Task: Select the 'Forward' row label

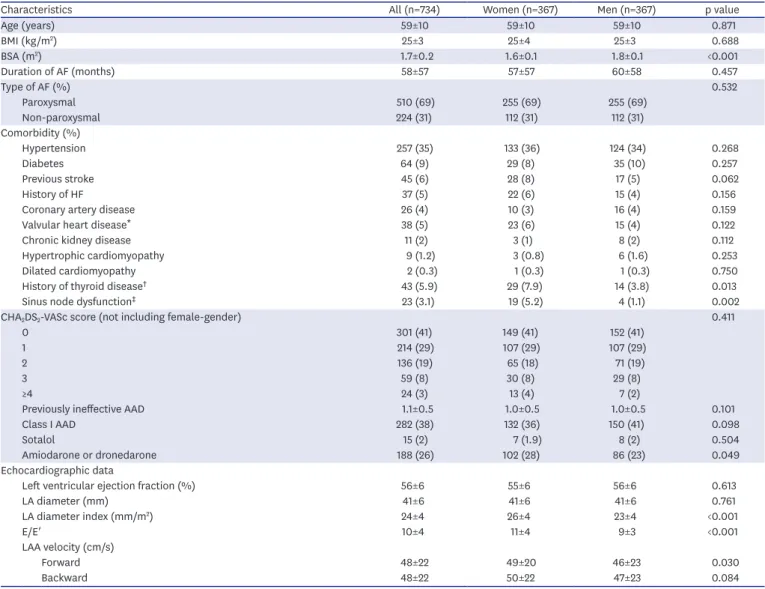Action: 60,563
